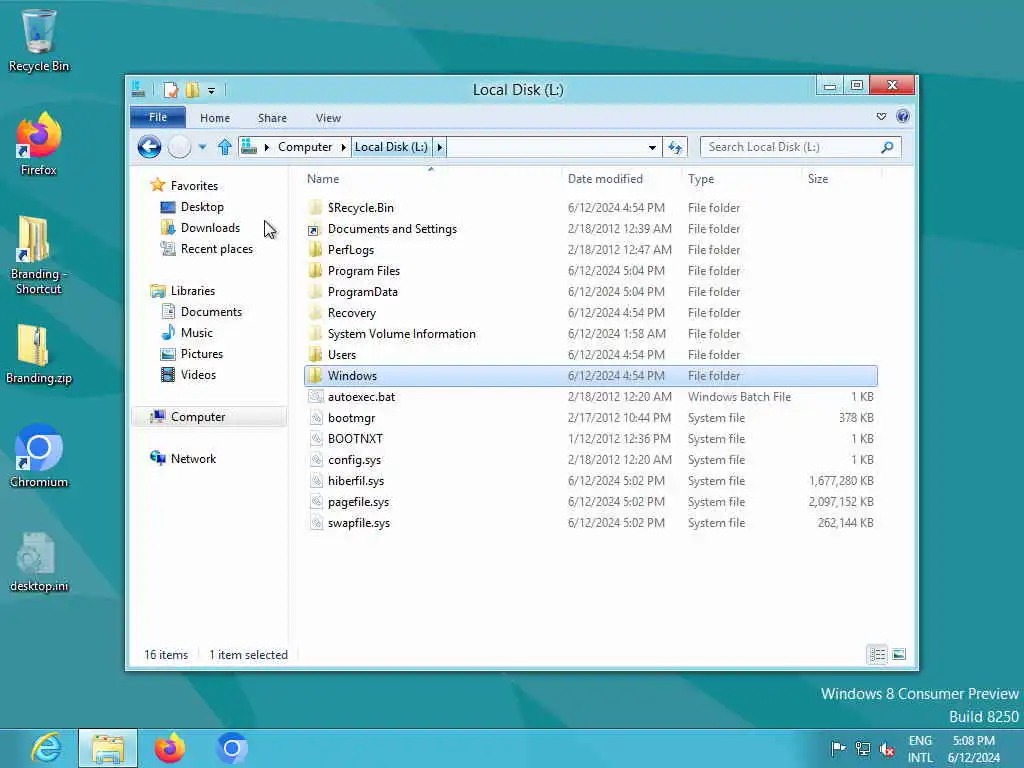Select Recent places under Favorites
This screenshot has width=1024, height=768.
[216, 249]
